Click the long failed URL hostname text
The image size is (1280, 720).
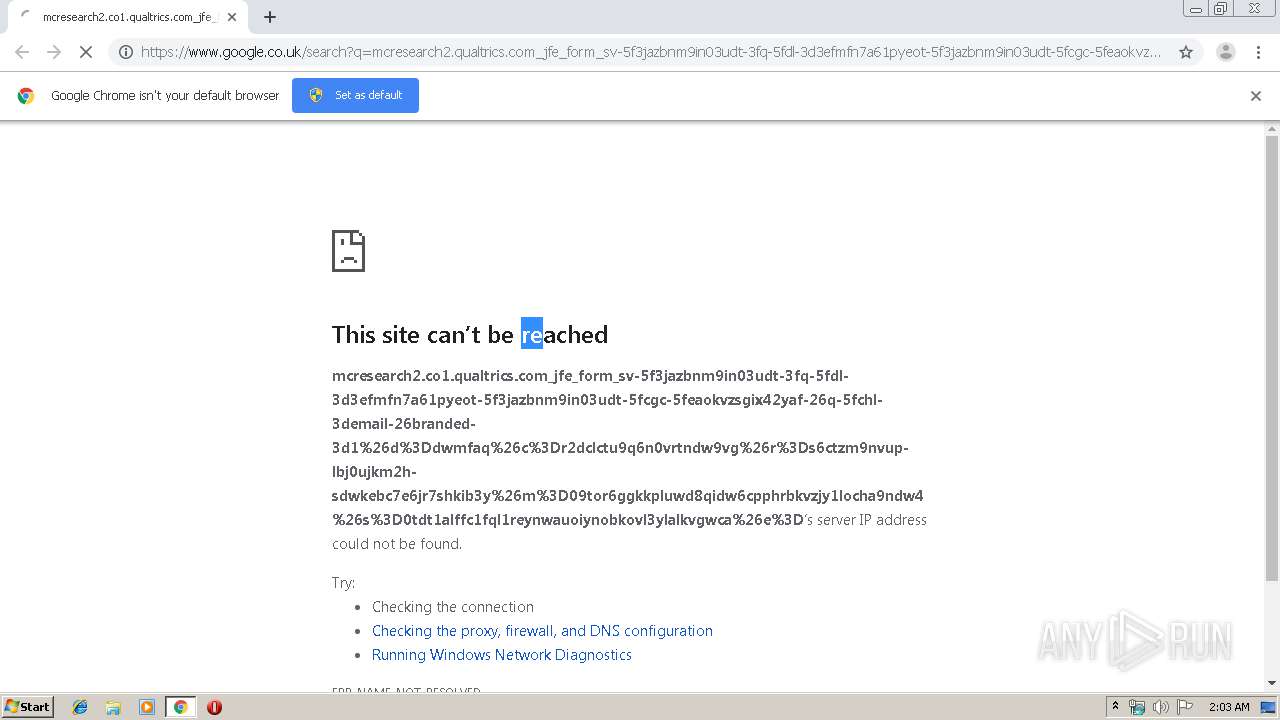tap(628, 448)
